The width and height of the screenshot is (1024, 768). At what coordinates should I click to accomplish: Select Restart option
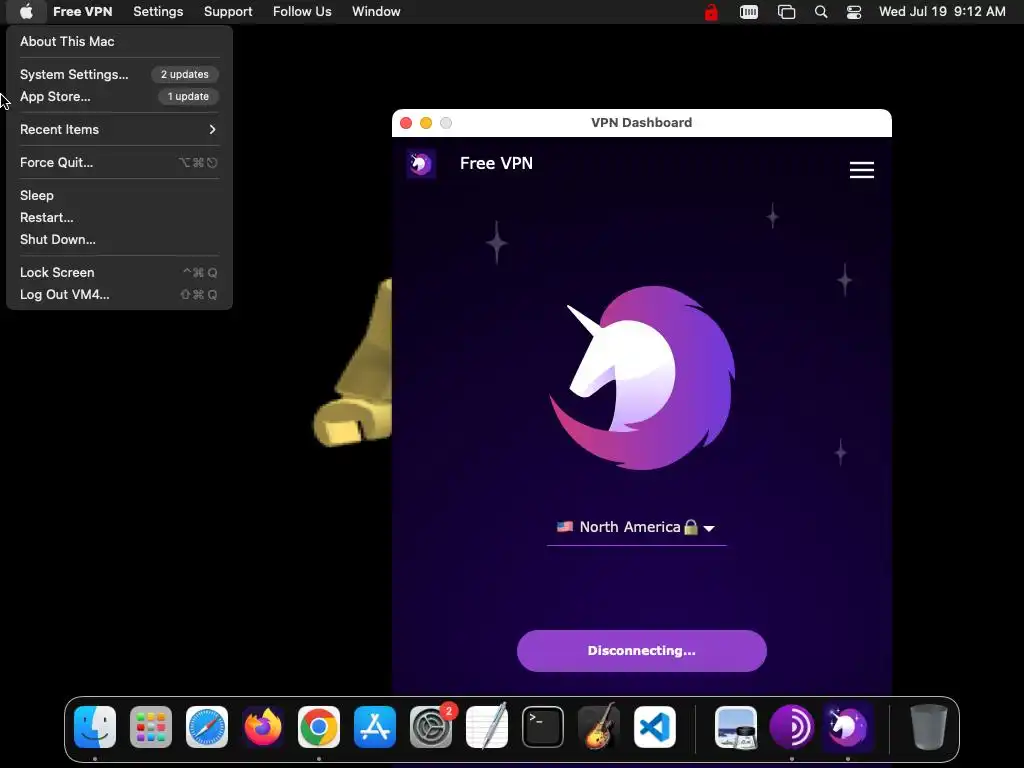click(x=120, y=217)
